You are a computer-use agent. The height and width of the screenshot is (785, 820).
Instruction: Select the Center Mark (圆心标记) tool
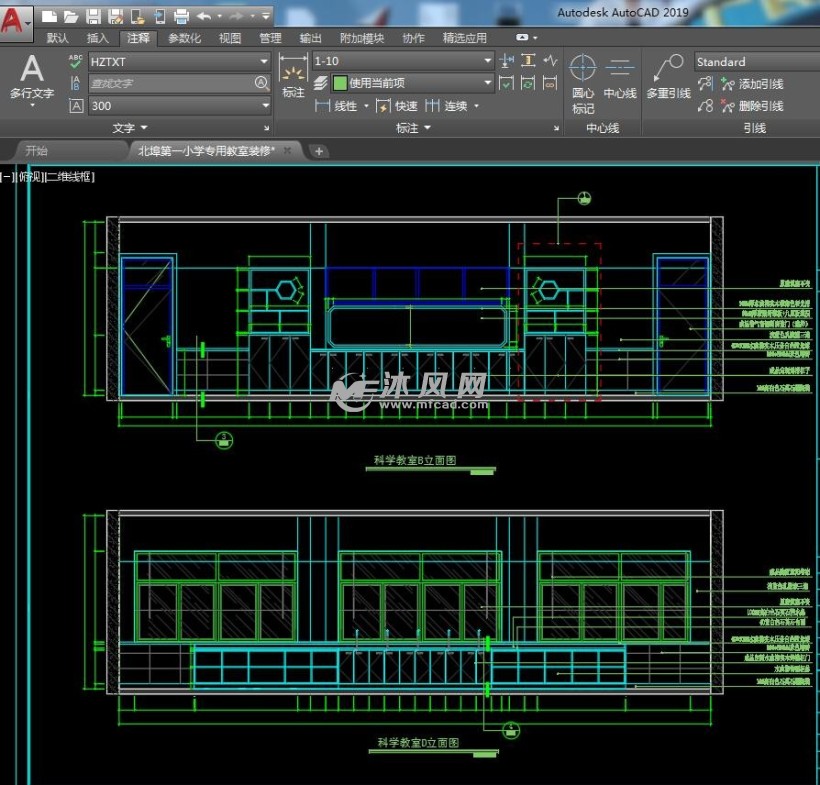(x=582, y=82)
